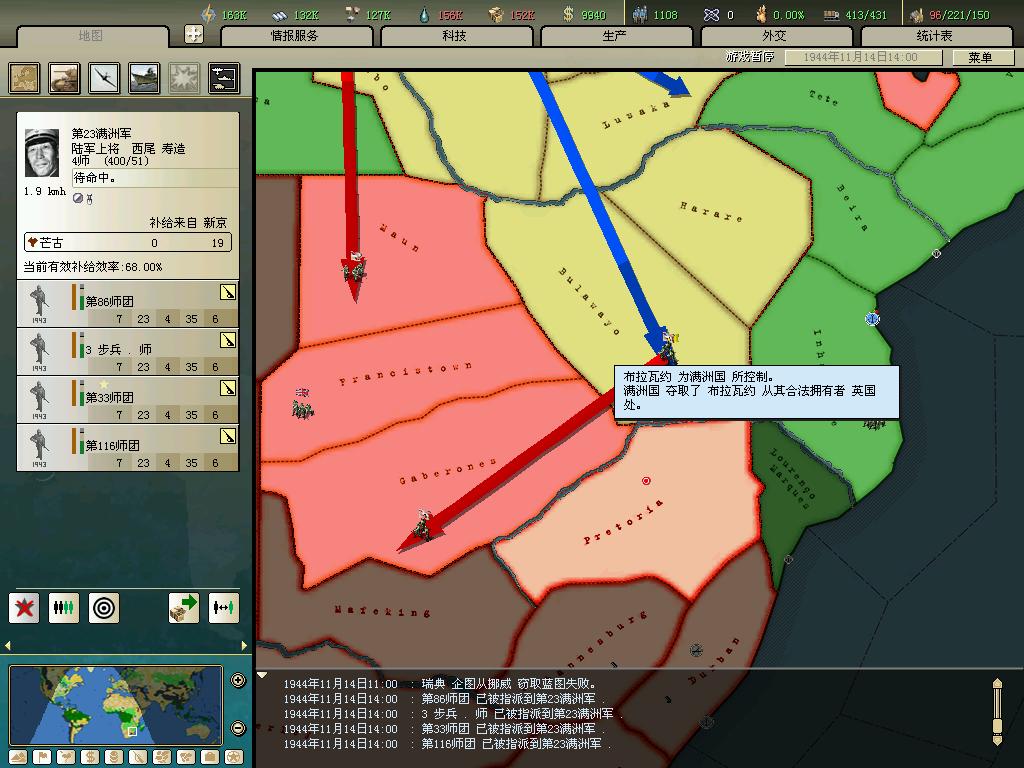Click the yellow corner button on 第116师团
1024x768 pixels.
click(x=228, y=436)
